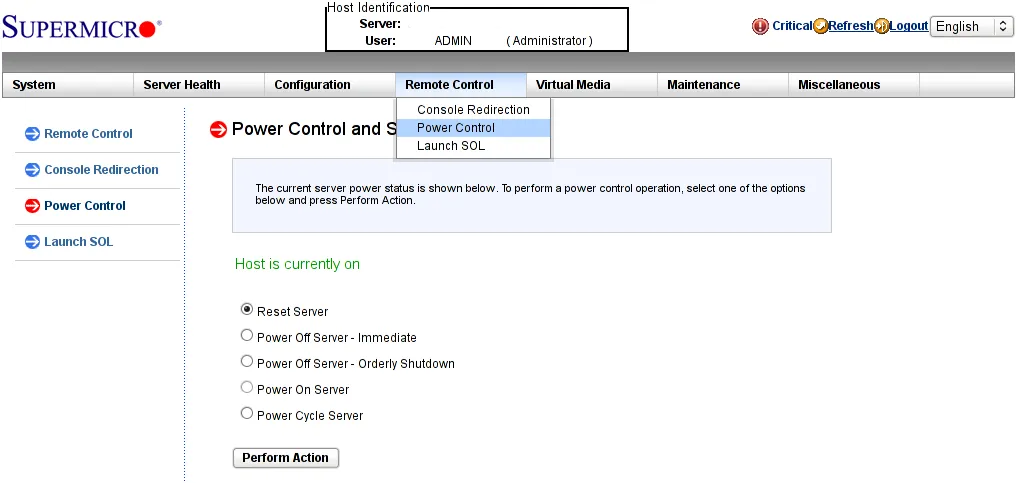This screenshot has height=483, width=1017.
Task: Expand the Configuration menu
Action: pos(312,85)
